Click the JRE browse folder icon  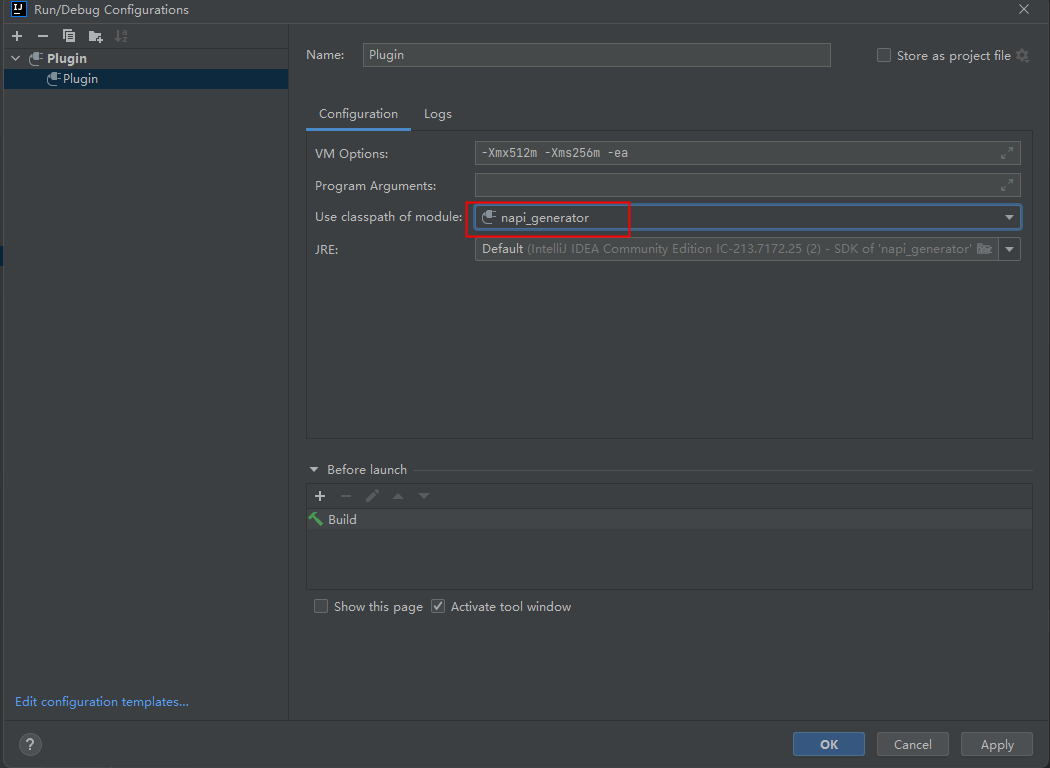coord(984,249)
